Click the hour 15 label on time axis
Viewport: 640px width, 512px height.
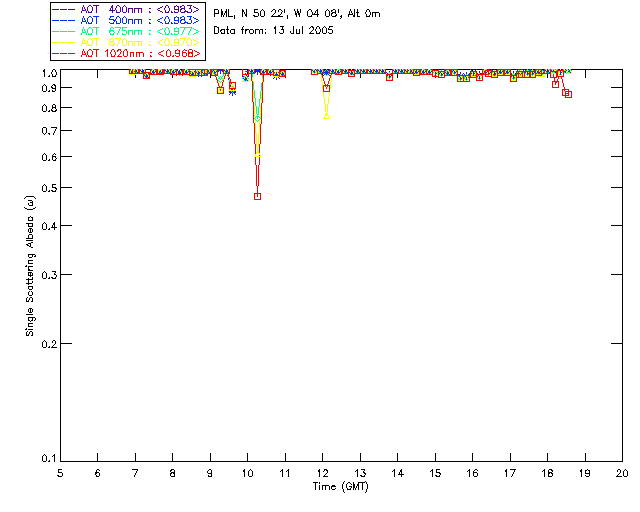point(435,473)
